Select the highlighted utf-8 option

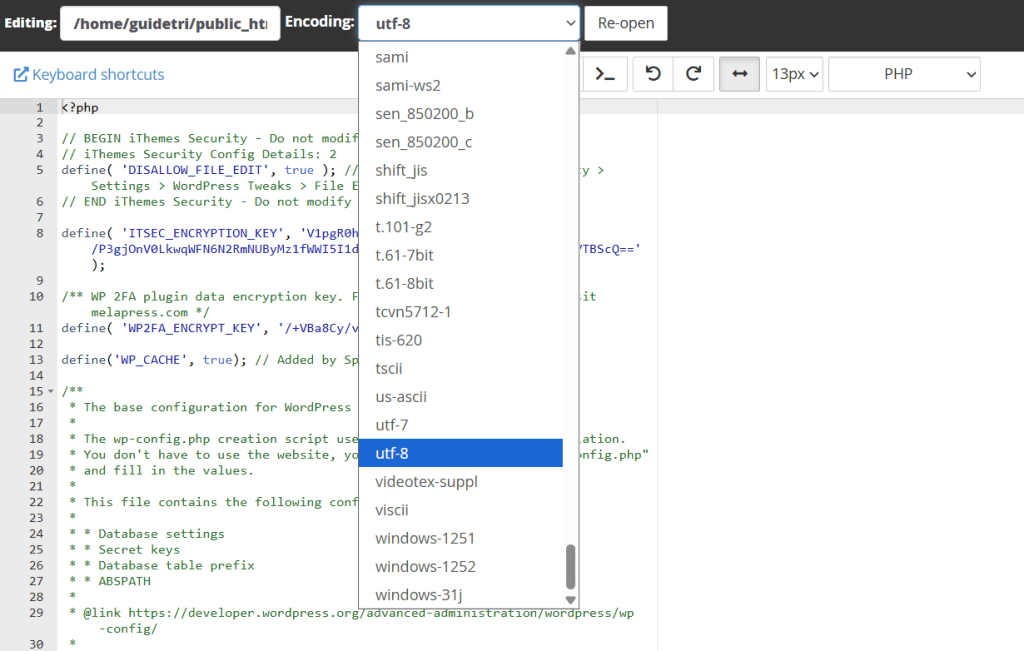pos(460,453)
